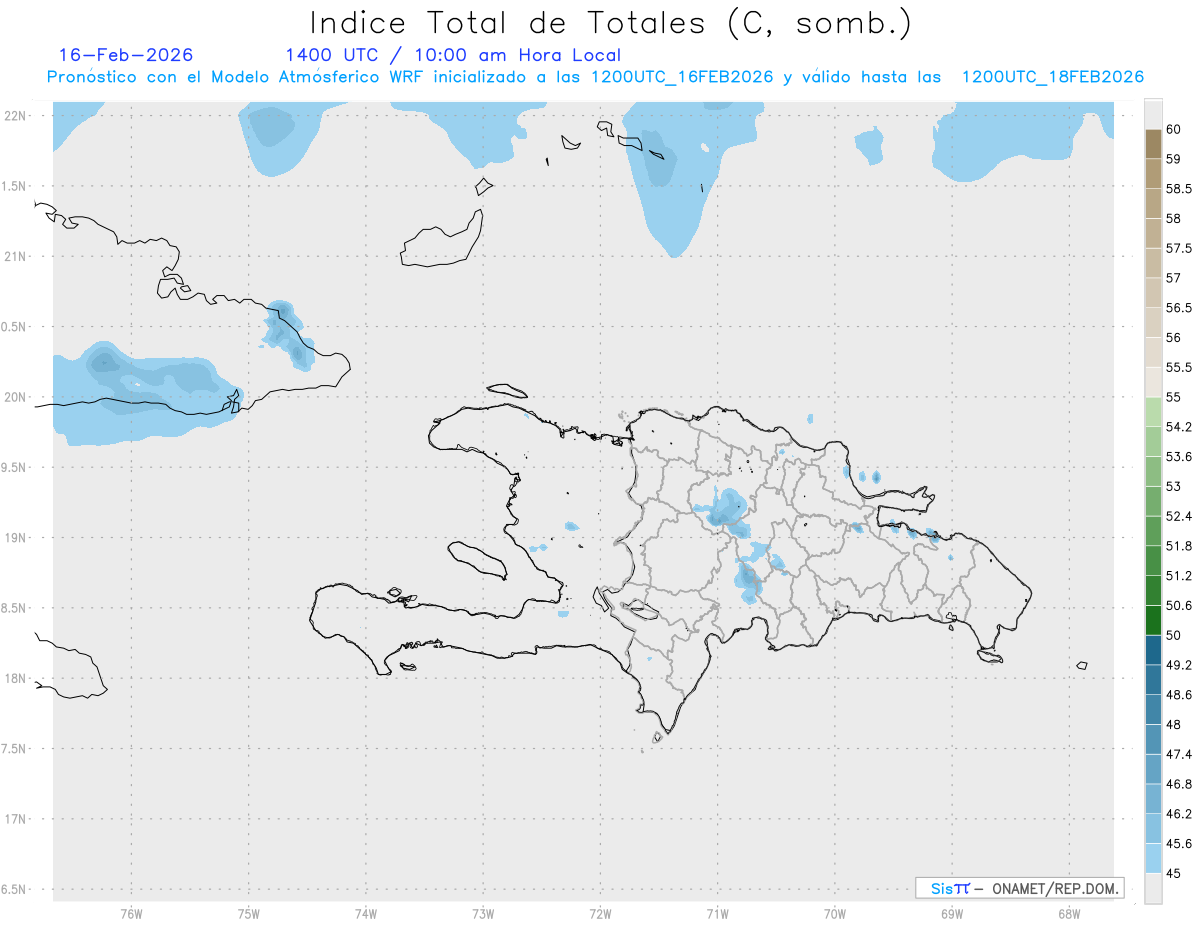This screenshot has width=1200, height=927.
Task: Click the '1200UTC_18FEB2026' valid-until time
Action: pos(1053,77)
